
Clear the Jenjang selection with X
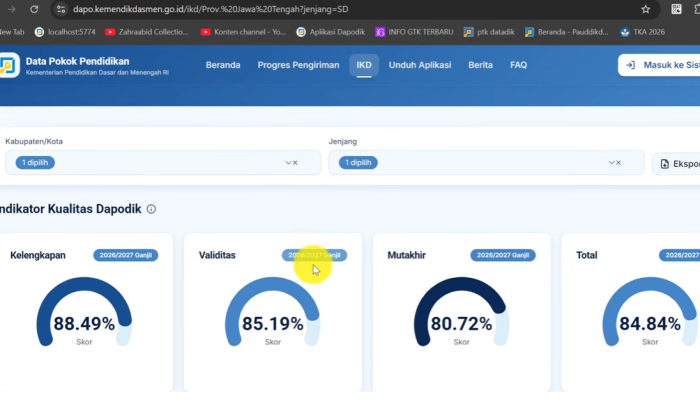pyautogui.click(x=618, y=162)
